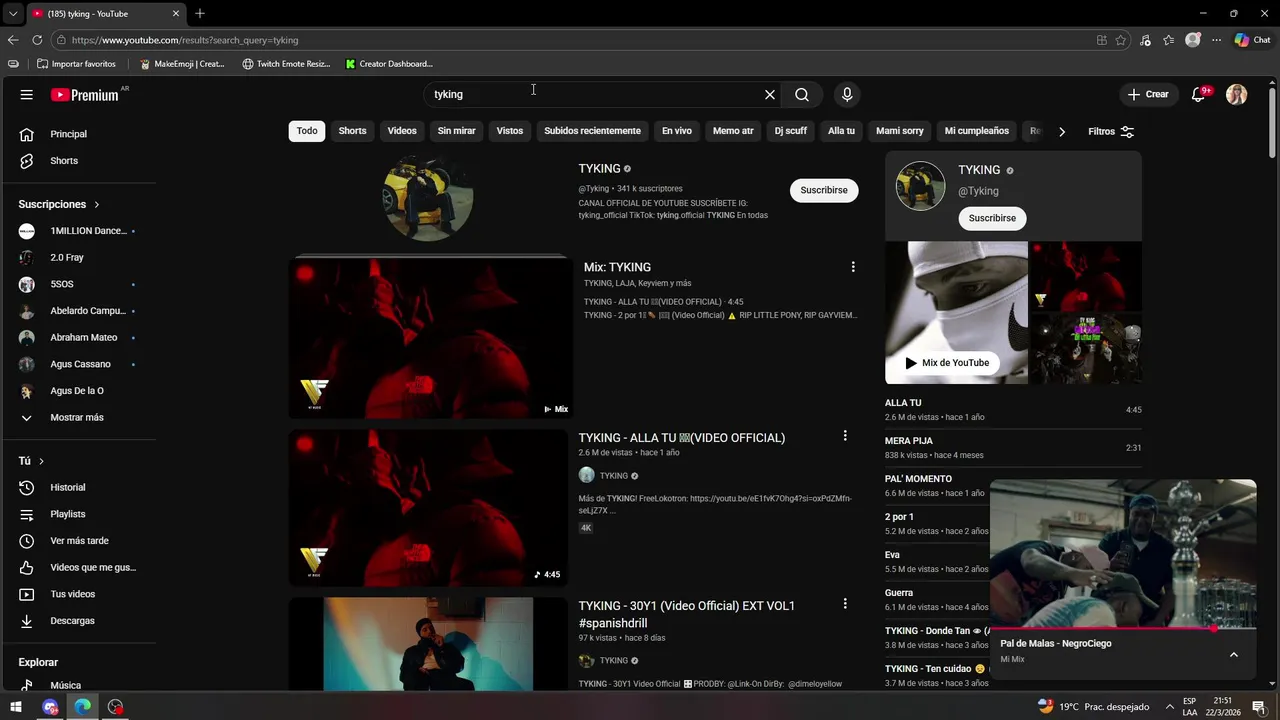Image resolution: width=1280 pixels, height=720 pixels.
Task: Open the notifications bell
Action: point(1199,94)
